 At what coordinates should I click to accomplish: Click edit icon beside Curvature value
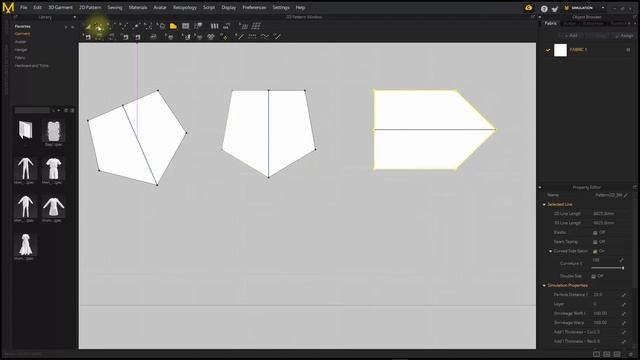621,260
